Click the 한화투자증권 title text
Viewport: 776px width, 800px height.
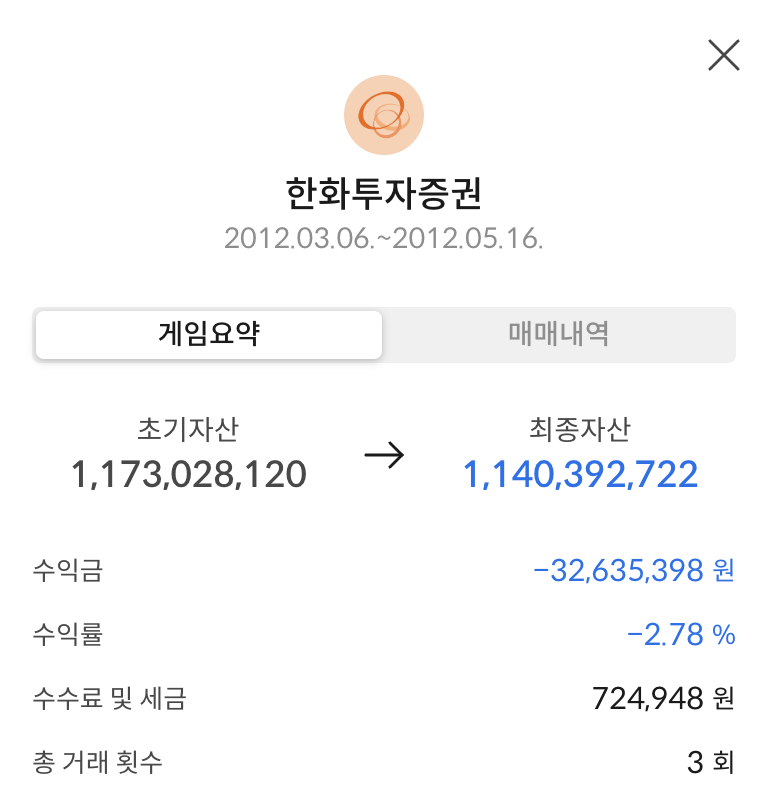[x=384, y=193]
